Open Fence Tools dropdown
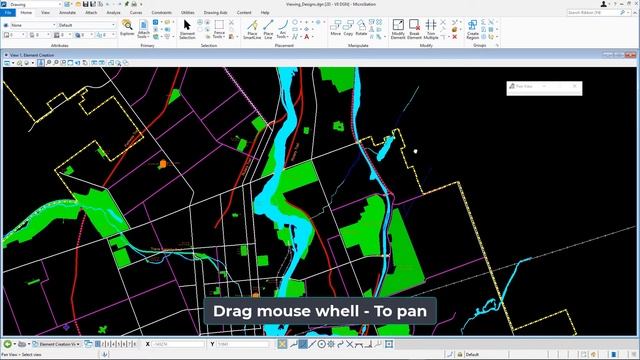 click(x=219, y=29)
